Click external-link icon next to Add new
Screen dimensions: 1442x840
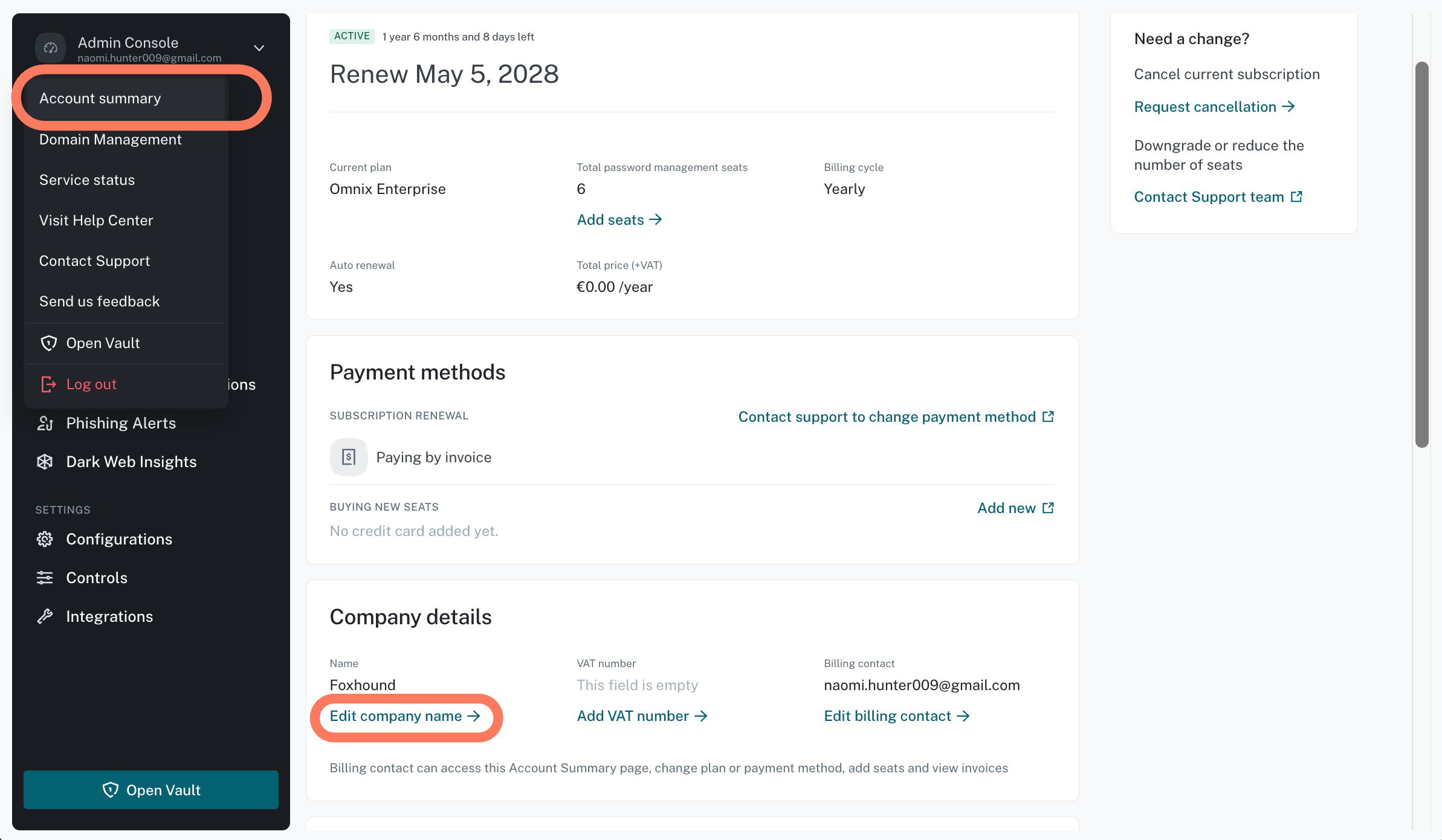point(1049,508)
